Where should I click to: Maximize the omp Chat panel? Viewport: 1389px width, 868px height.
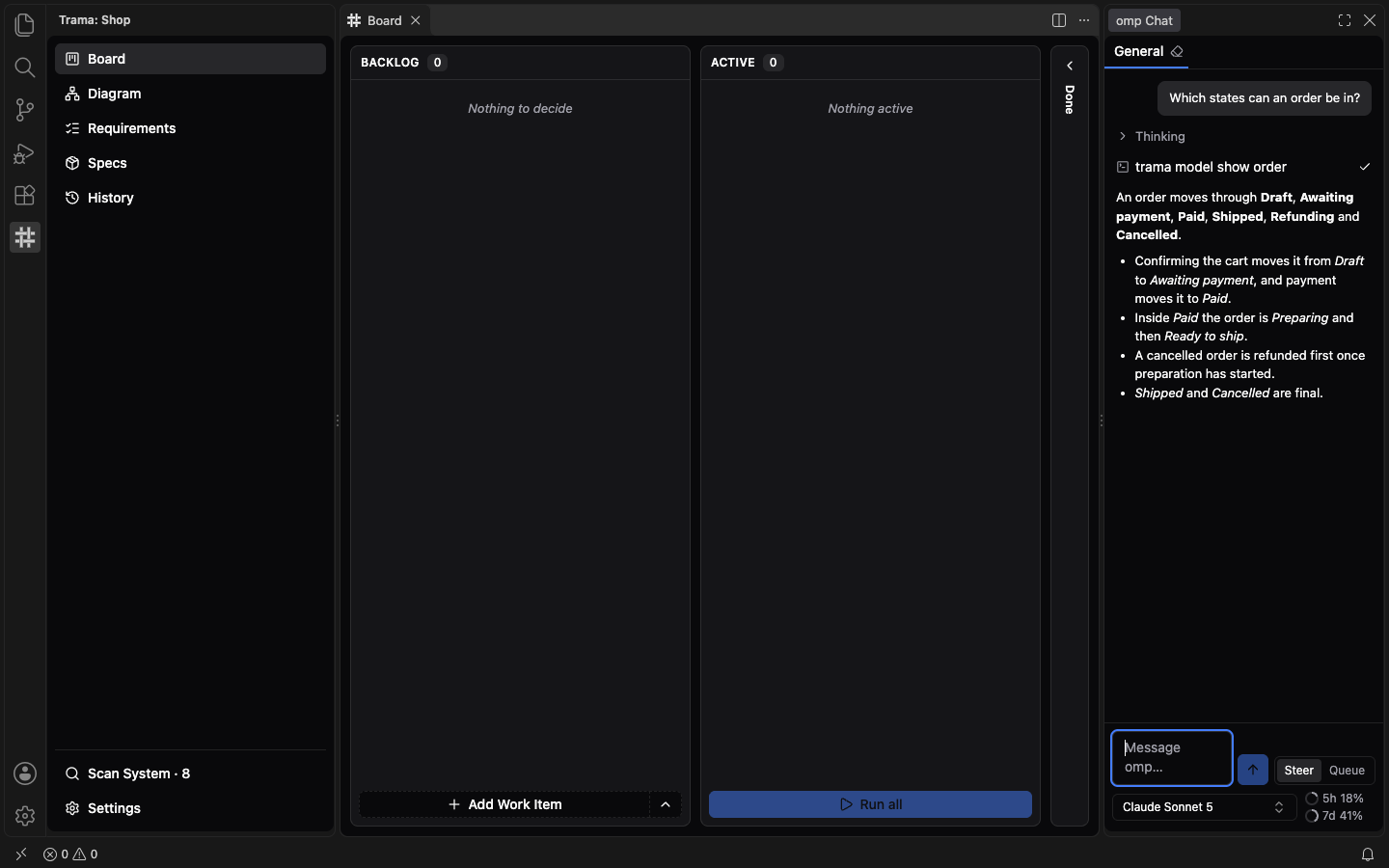(1345, 20)
